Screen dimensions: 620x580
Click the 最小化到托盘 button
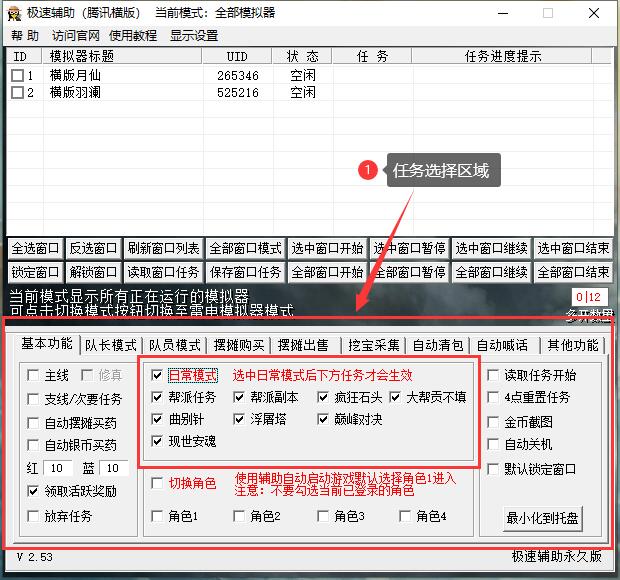click(542, 518)
